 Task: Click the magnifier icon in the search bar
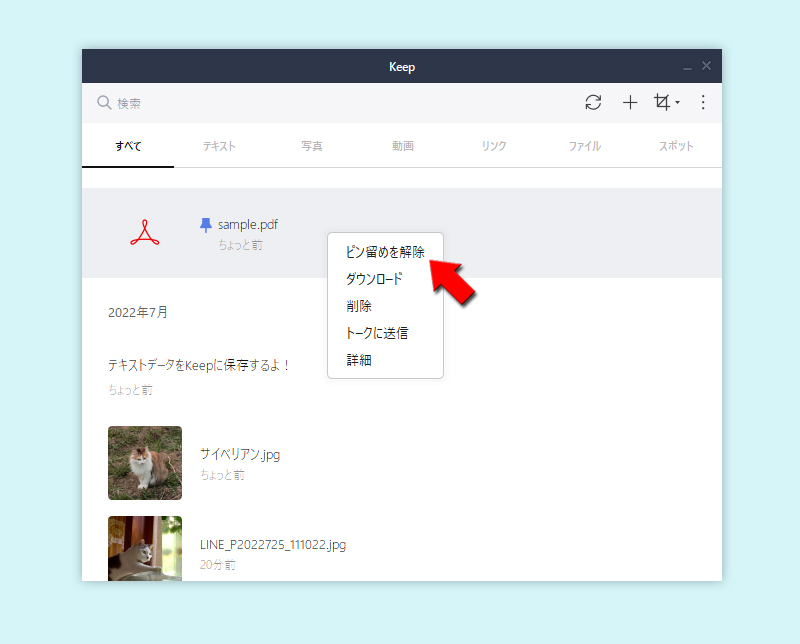104,102
